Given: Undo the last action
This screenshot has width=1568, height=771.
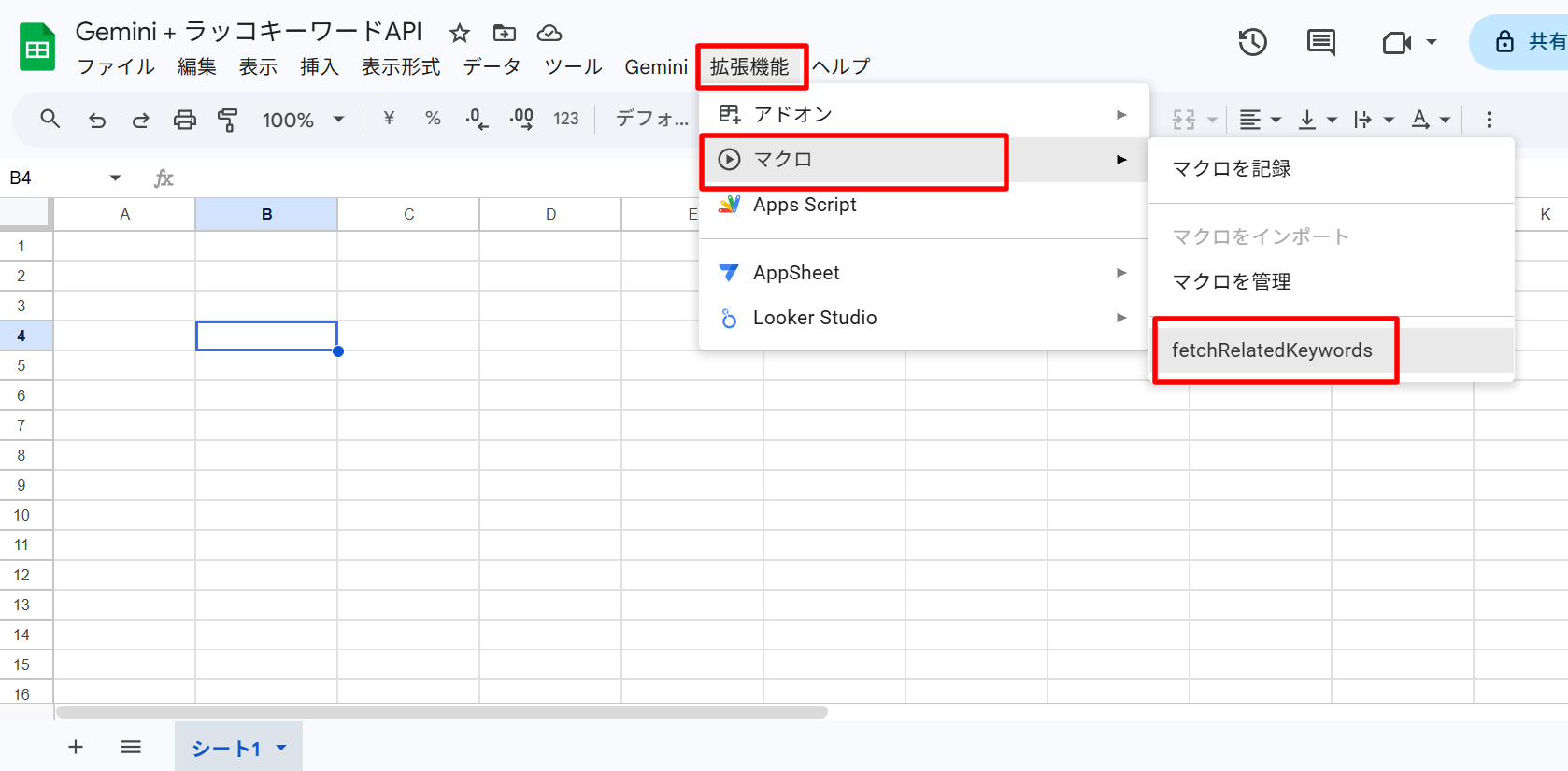Looking at the screenshot, I should [x=97, y=120].
